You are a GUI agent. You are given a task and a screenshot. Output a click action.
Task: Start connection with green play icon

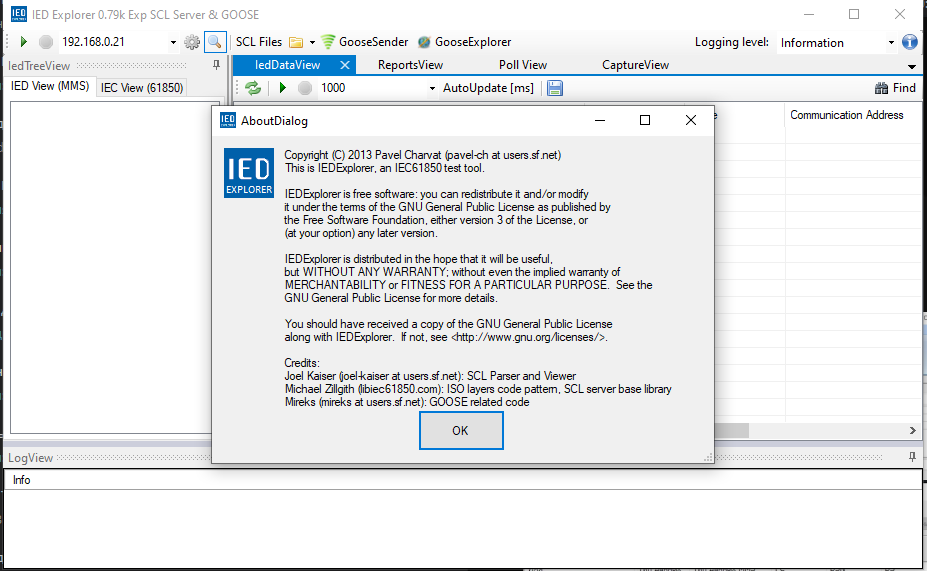[24, 42]
